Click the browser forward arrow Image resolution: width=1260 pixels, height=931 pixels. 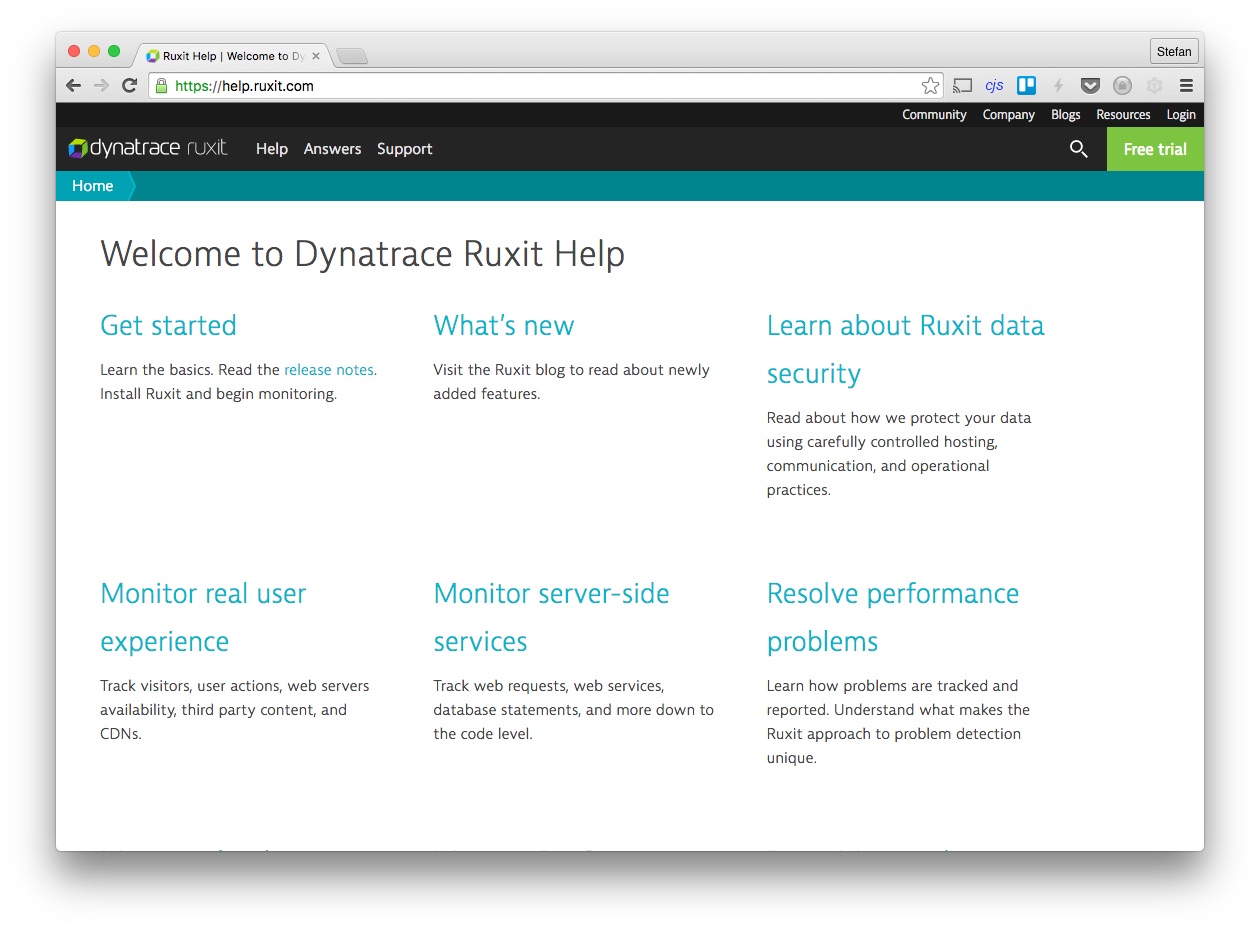(x=101, y=86)
